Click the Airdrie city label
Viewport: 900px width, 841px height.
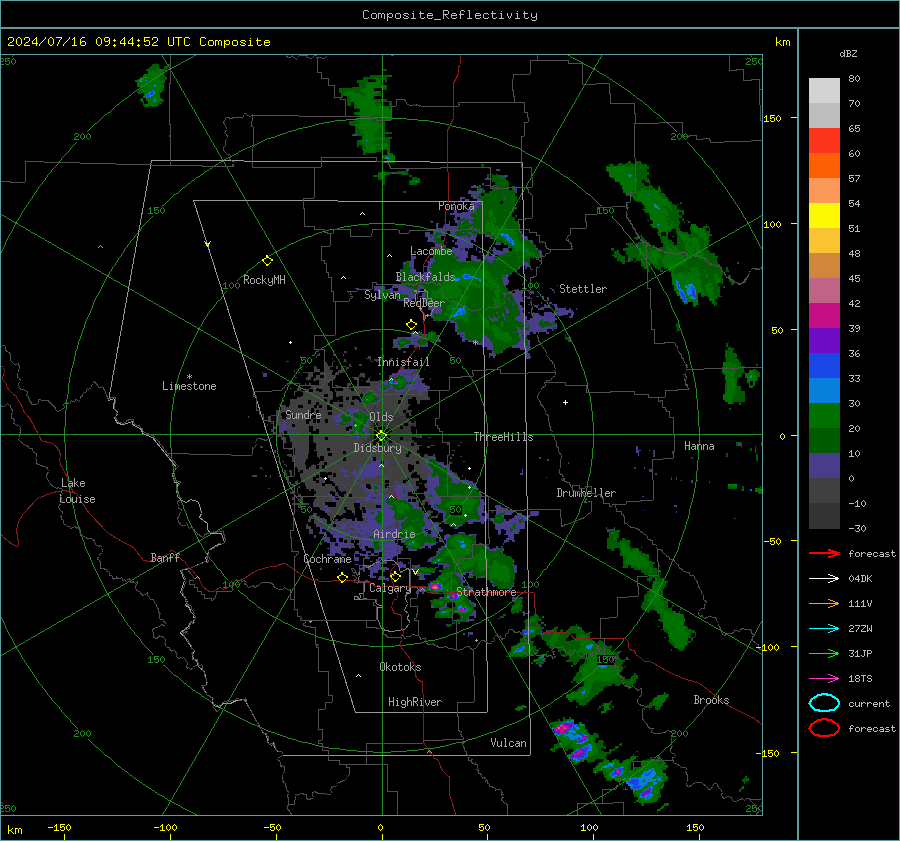tap(394, 534)
